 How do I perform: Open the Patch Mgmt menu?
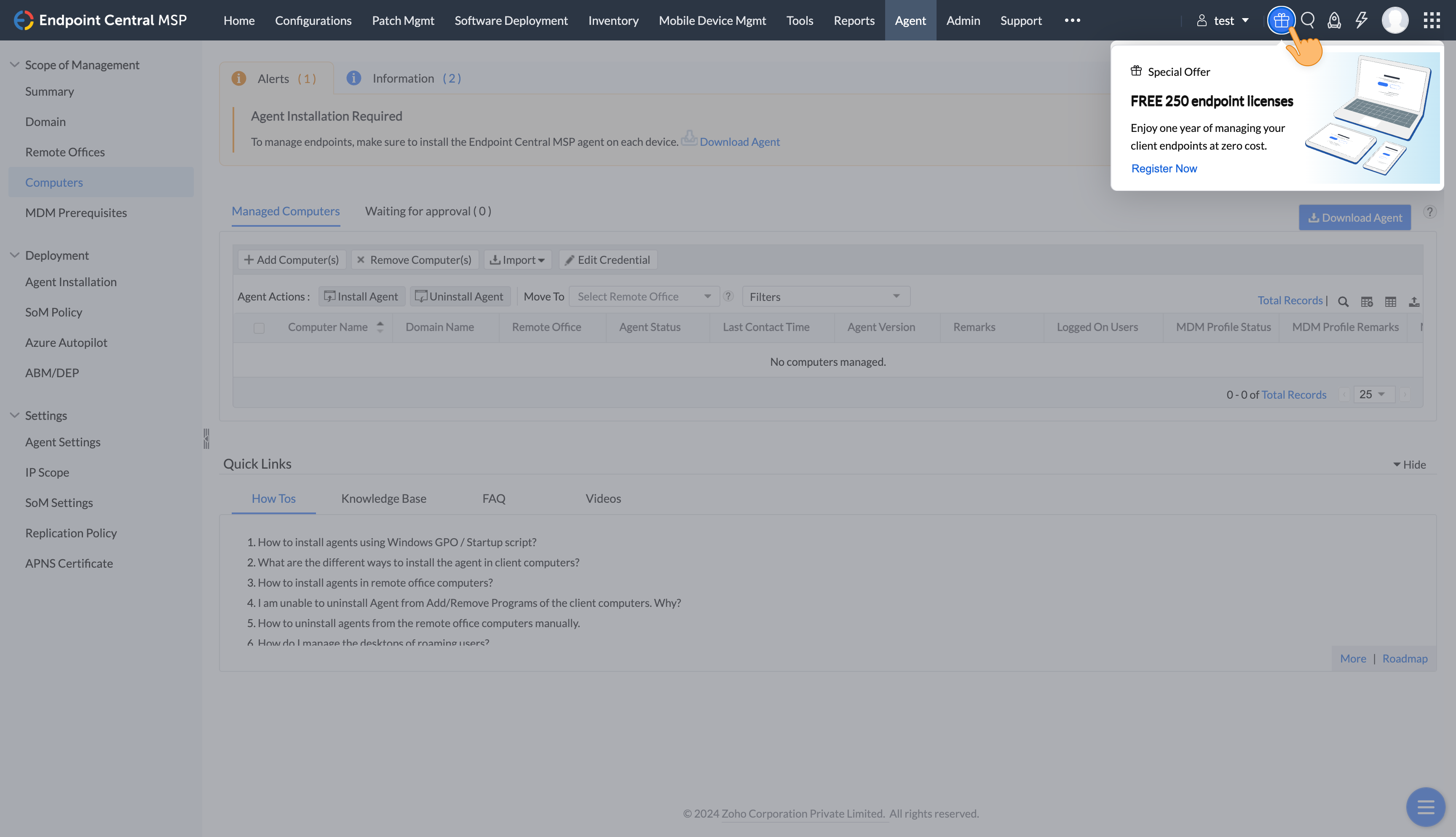[x=403, y=21]
